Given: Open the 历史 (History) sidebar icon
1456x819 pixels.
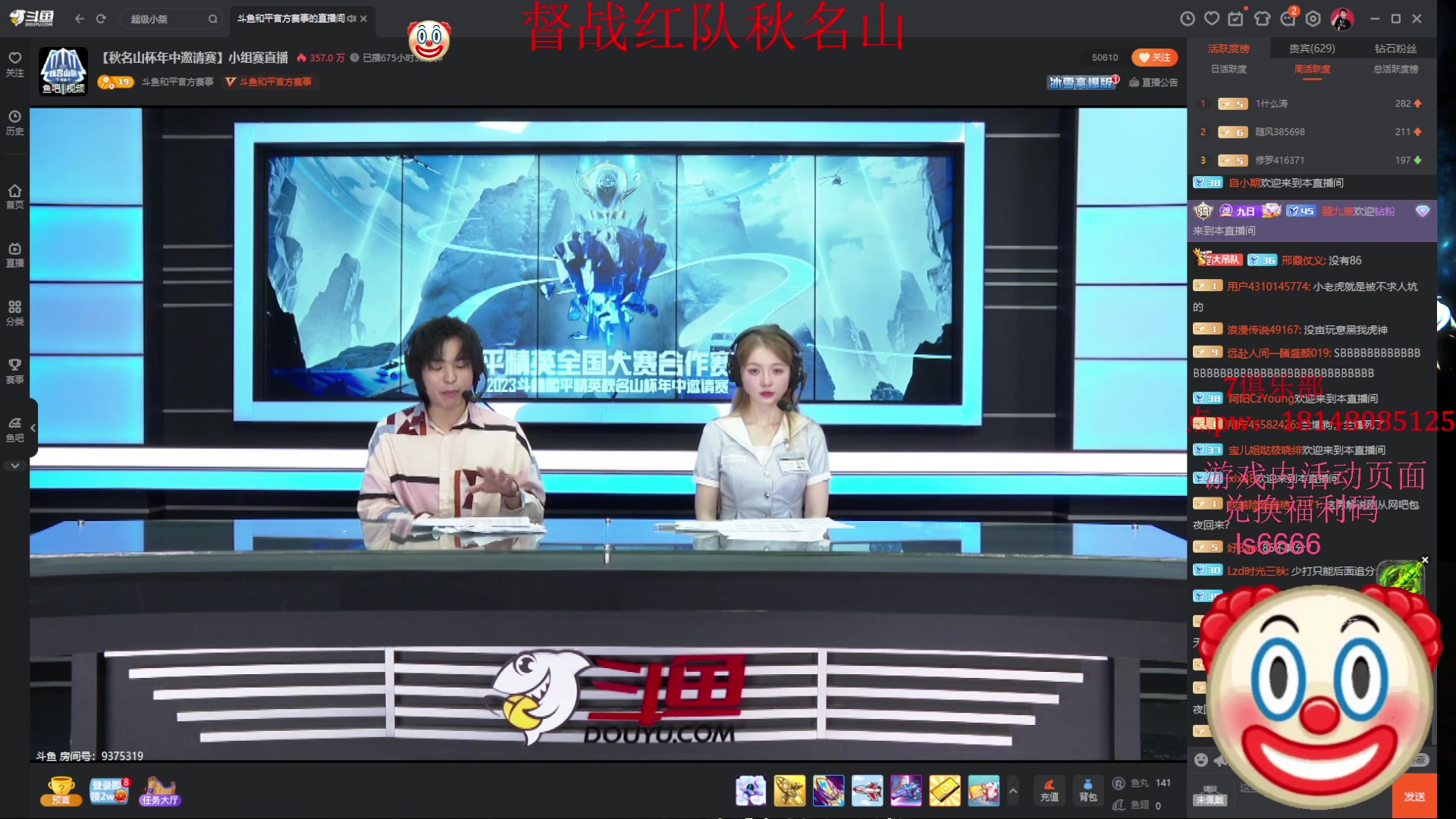Looking at the screenshot, I should [14, 123].
